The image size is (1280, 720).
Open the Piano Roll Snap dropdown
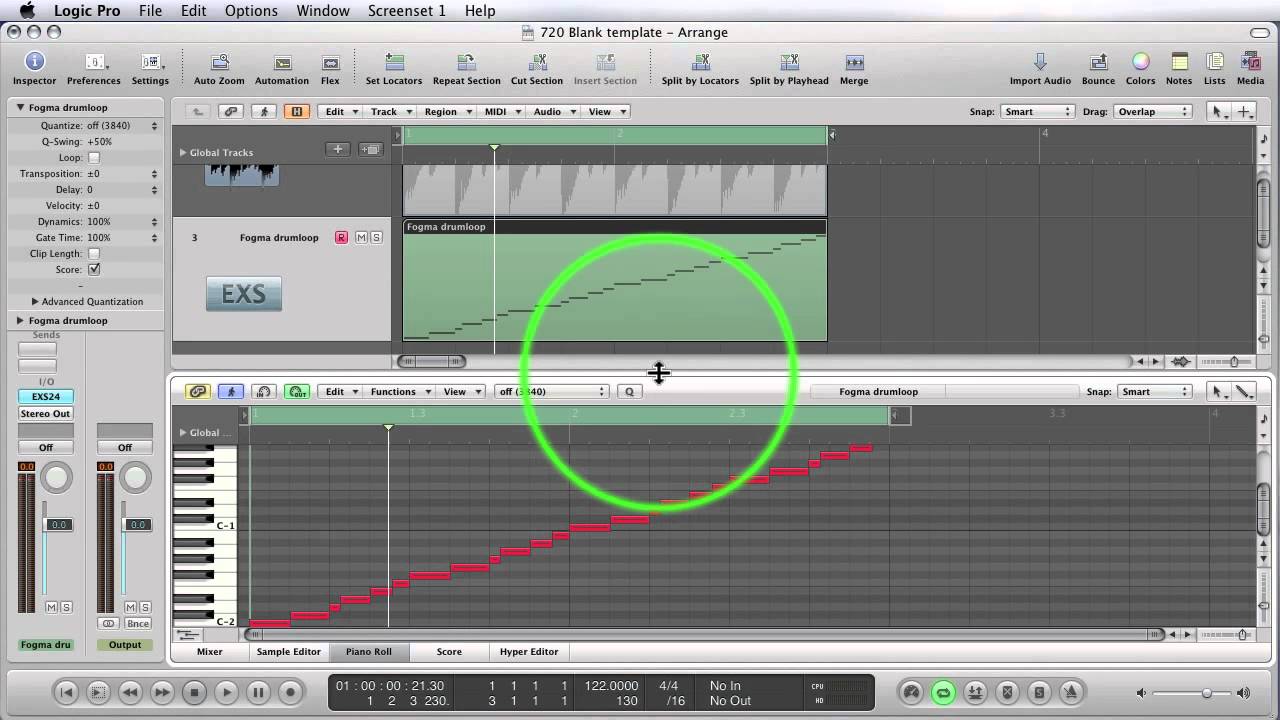pyautogui.click(x=1155, y=391)
